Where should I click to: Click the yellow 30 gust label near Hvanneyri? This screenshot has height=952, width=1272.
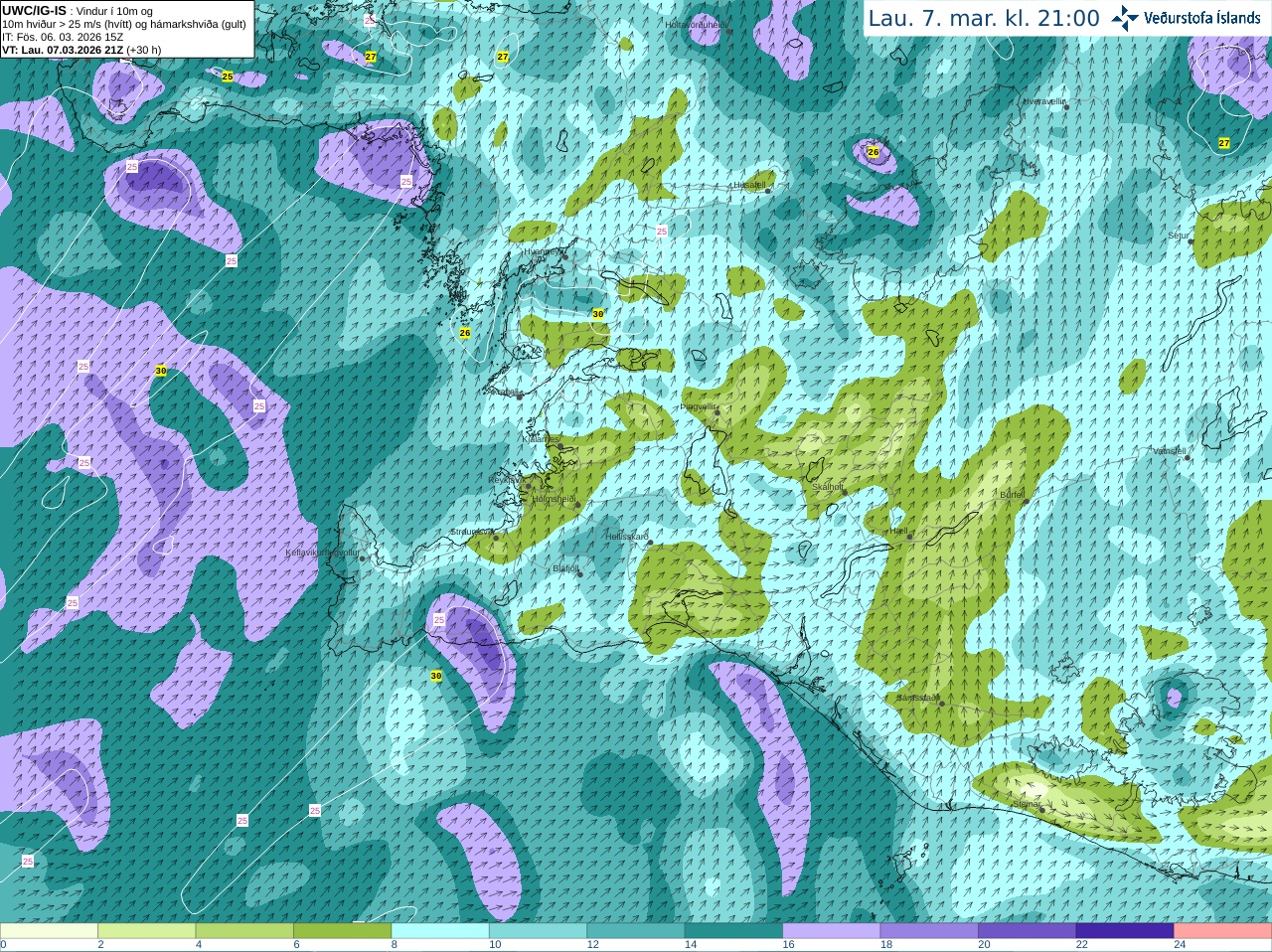(598, 313)
